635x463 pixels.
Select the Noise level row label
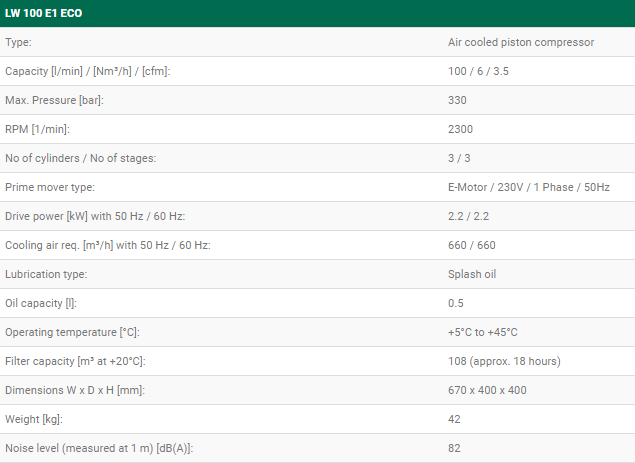tap(99, 448)
